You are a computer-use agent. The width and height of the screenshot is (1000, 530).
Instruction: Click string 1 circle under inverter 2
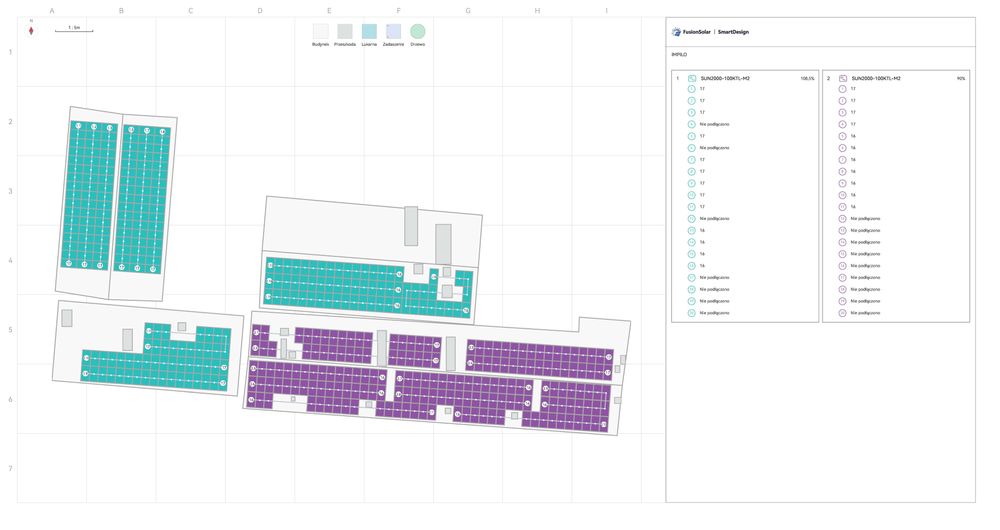click(x=842, y=89)
